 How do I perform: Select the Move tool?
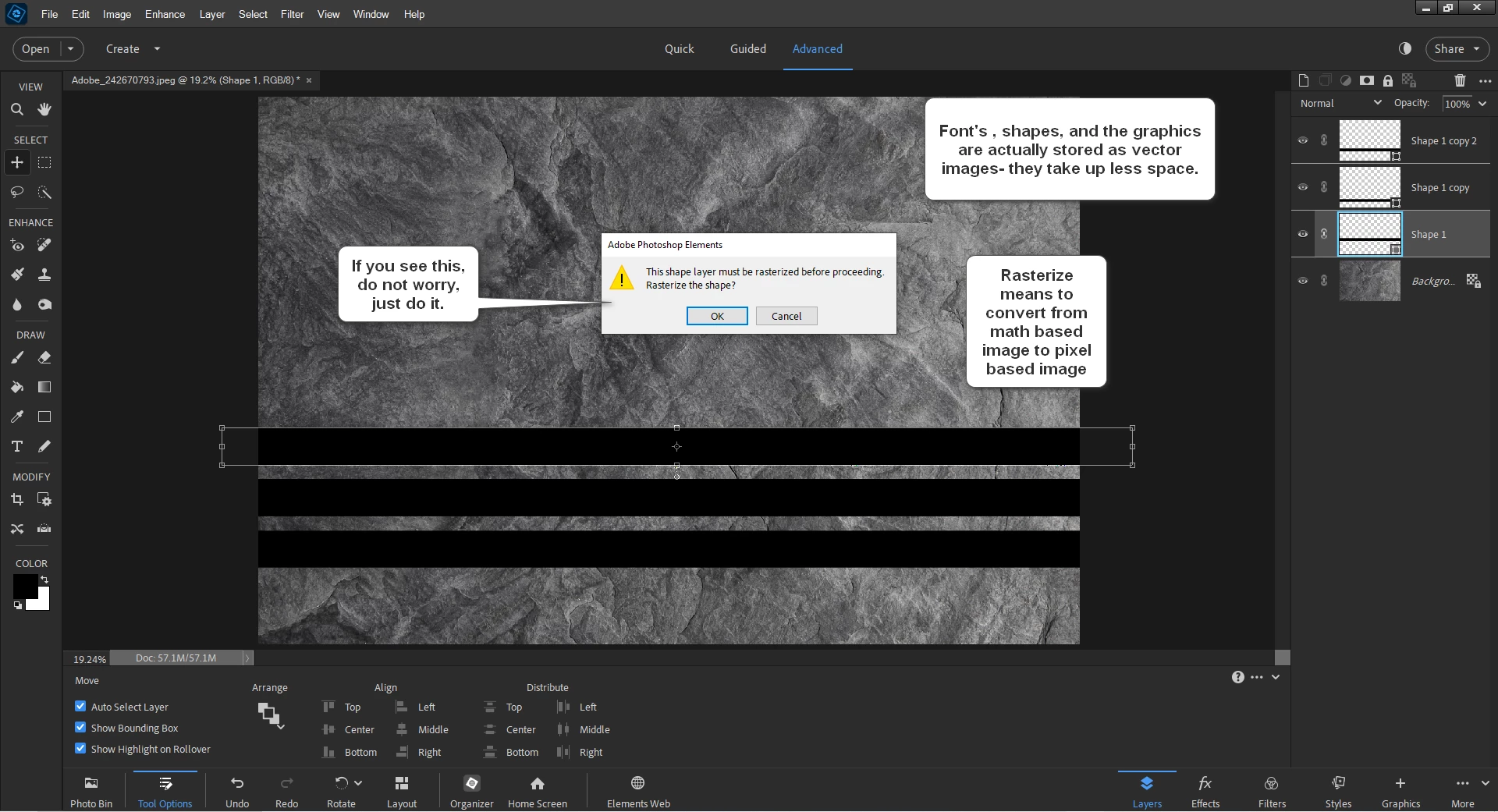click(x=16, y=162)
